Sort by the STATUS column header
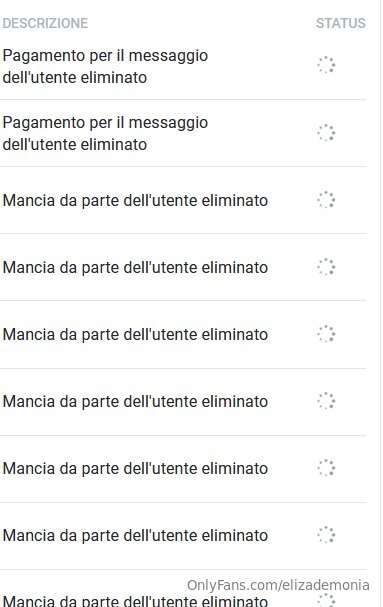 point(340,23)
